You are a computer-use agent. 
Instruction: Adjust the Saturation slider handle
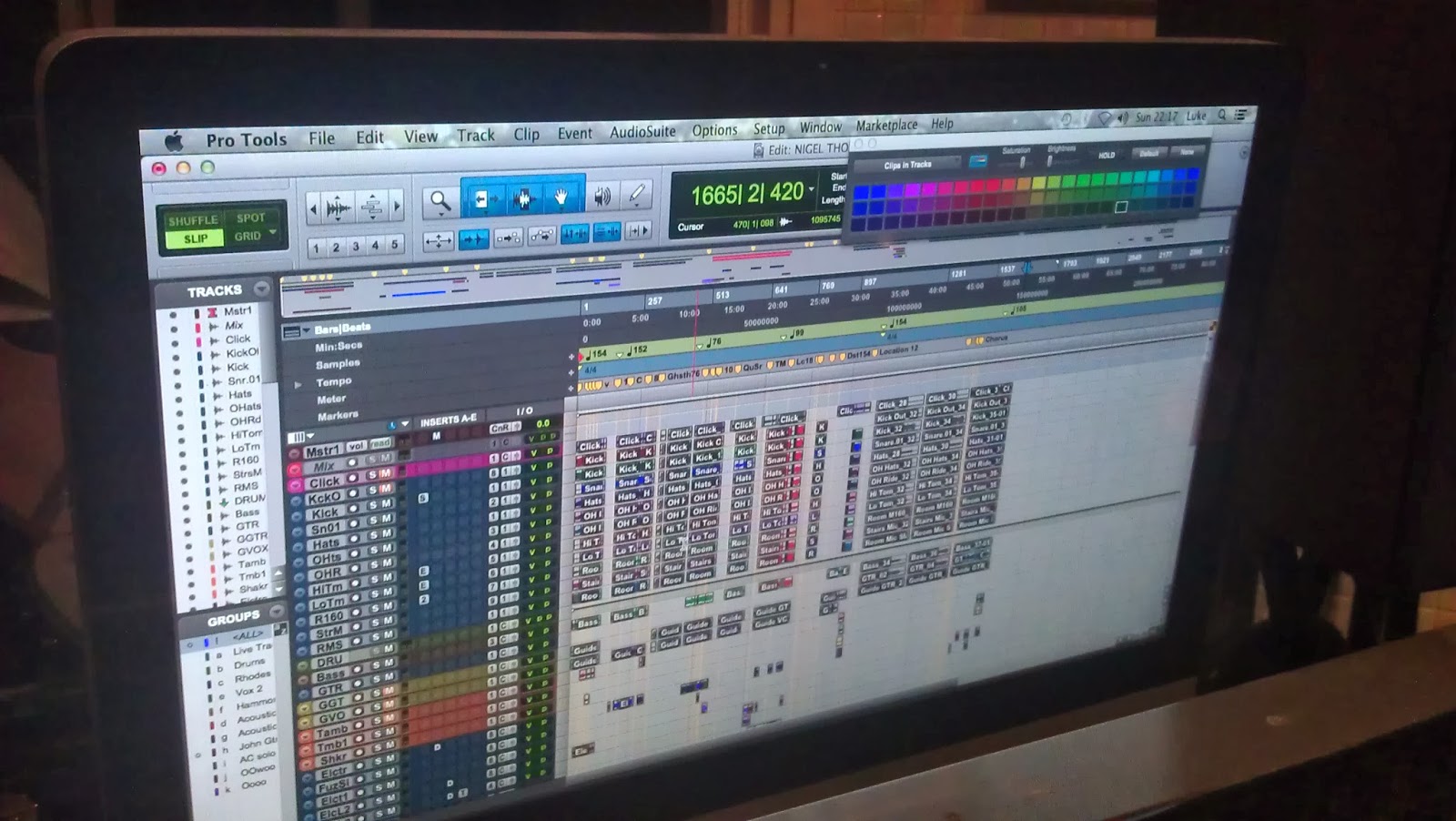[1022, 162]
